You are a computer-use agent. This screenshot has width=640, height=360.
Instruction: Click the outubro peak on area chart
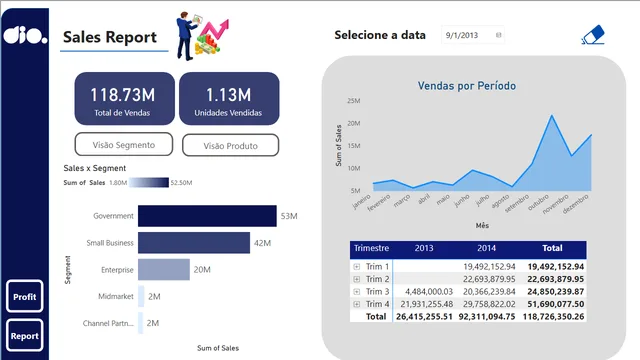pyautogui.click(x=552, y=116)
